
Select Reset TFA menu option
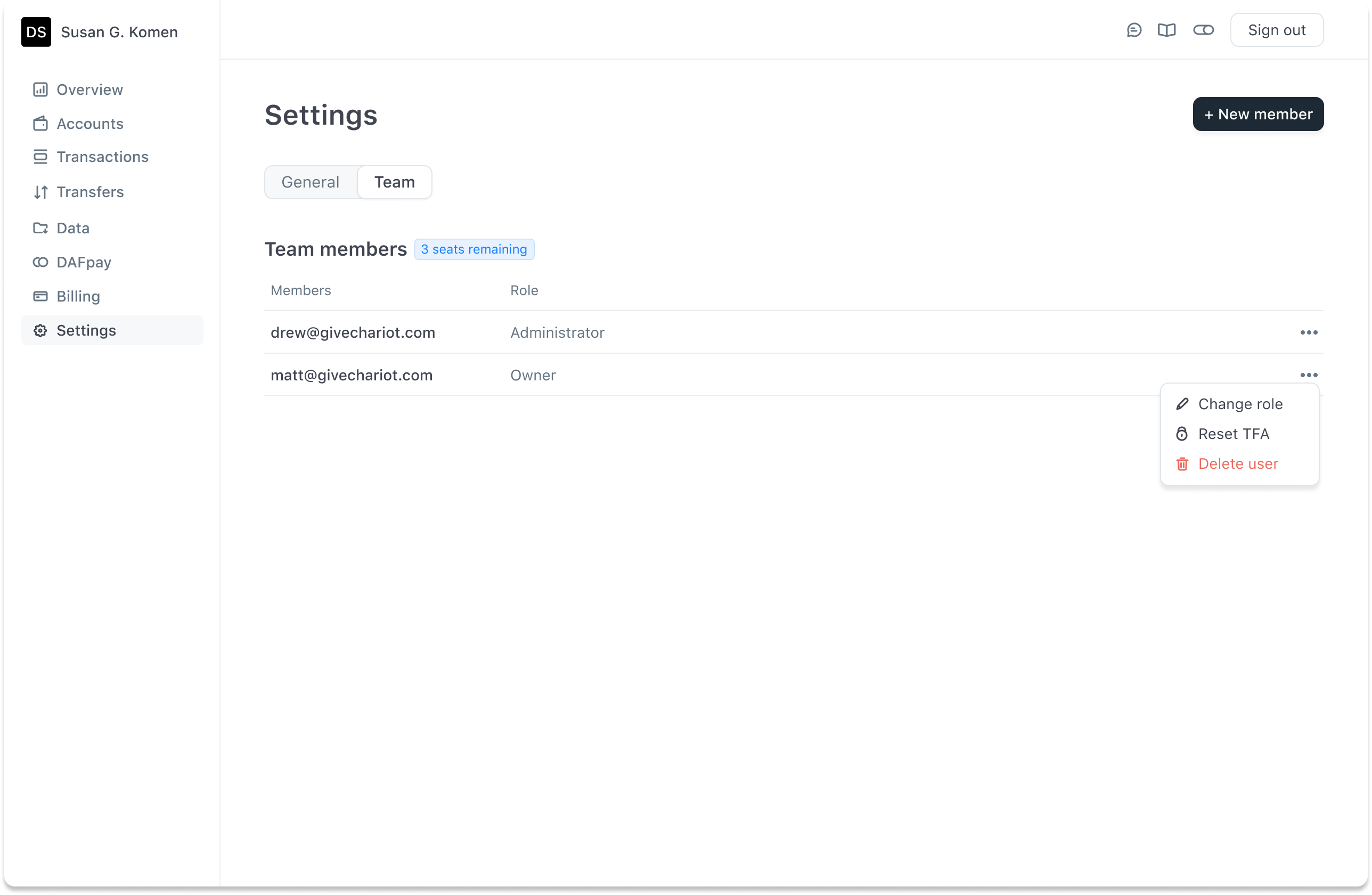coord(1233,434)
